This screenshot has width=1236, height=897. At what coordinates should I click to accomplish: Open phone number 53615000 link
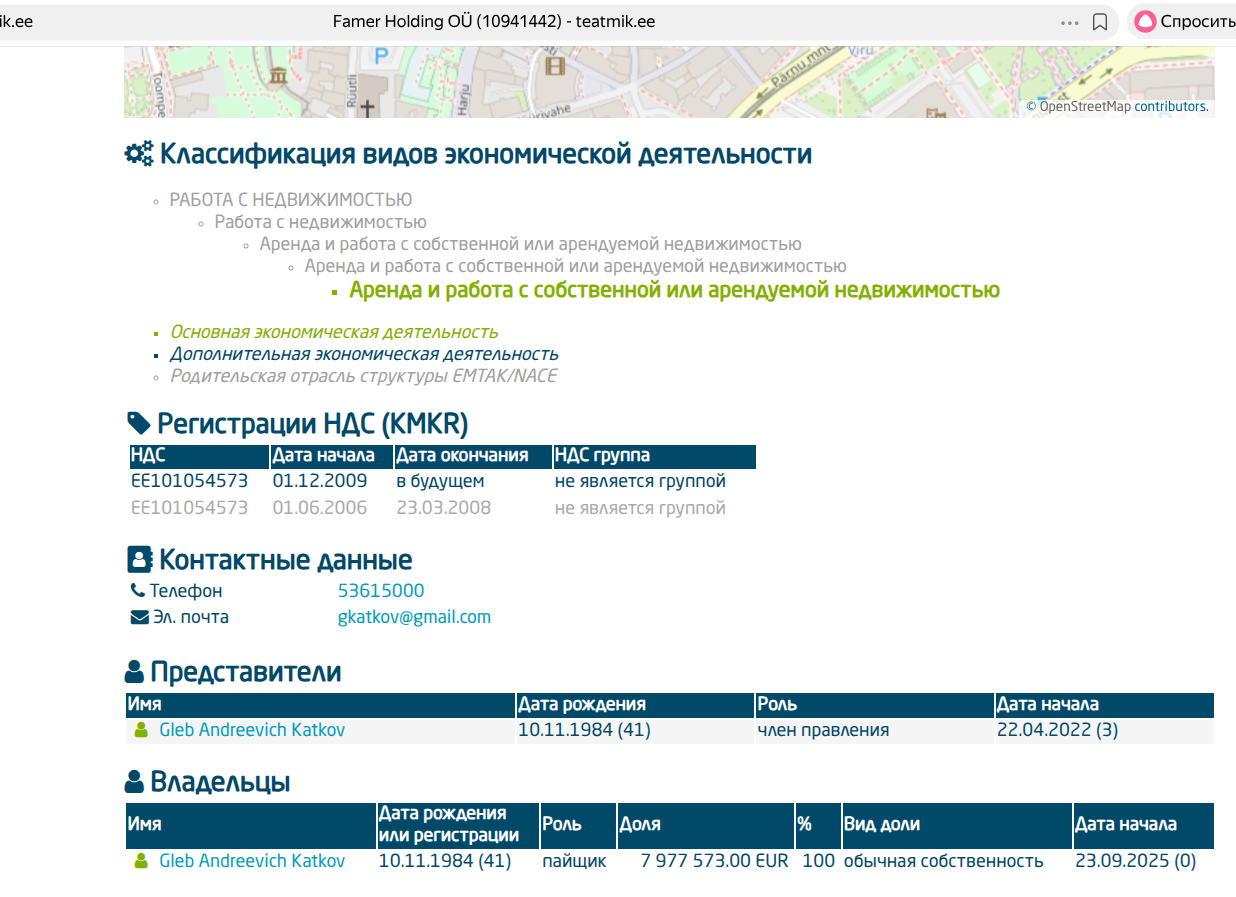point(380,591)
